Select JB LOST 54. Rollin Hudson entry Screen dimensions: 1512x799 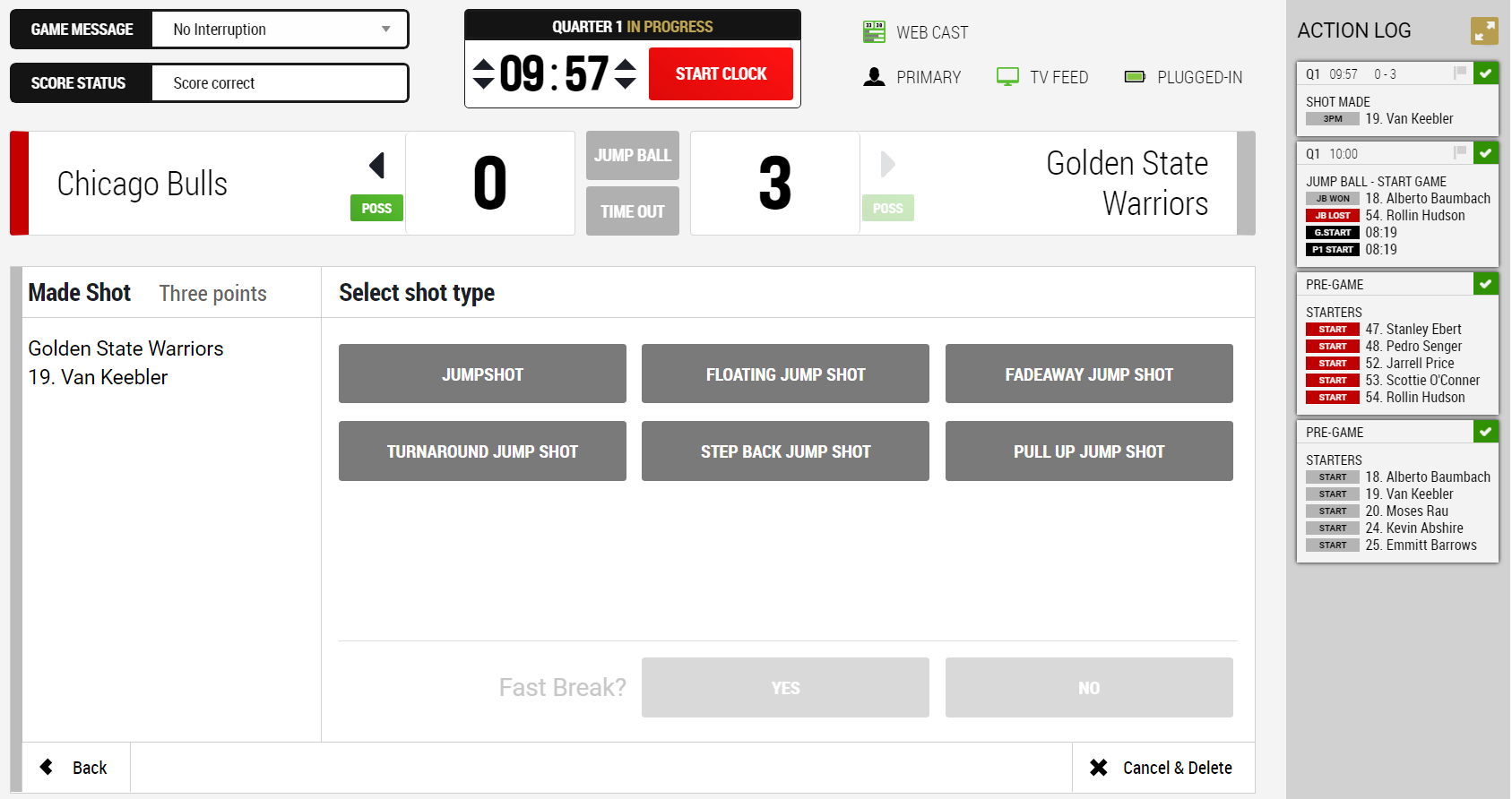[1386, 215]
